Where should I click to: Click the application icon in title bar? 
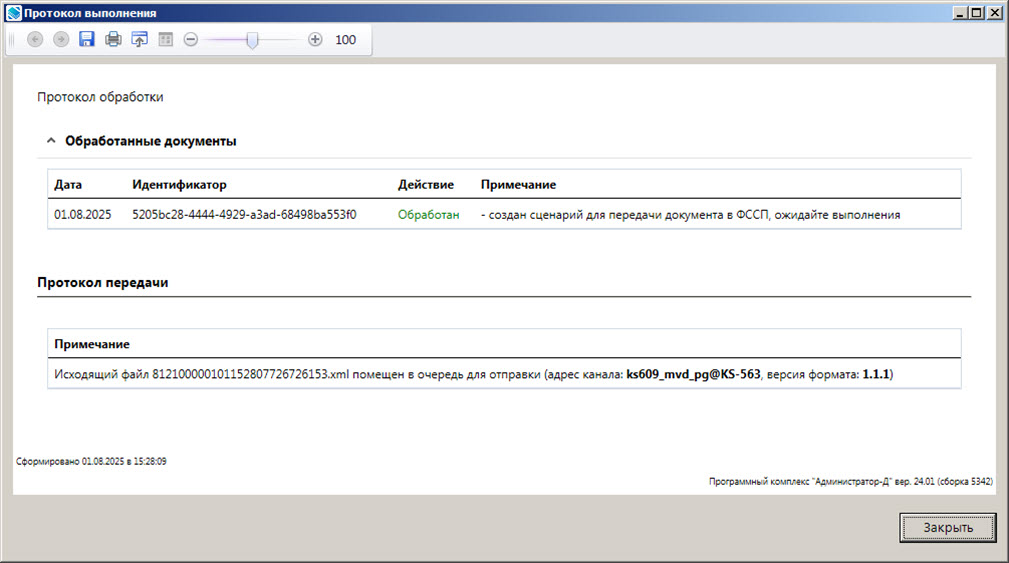13,13
